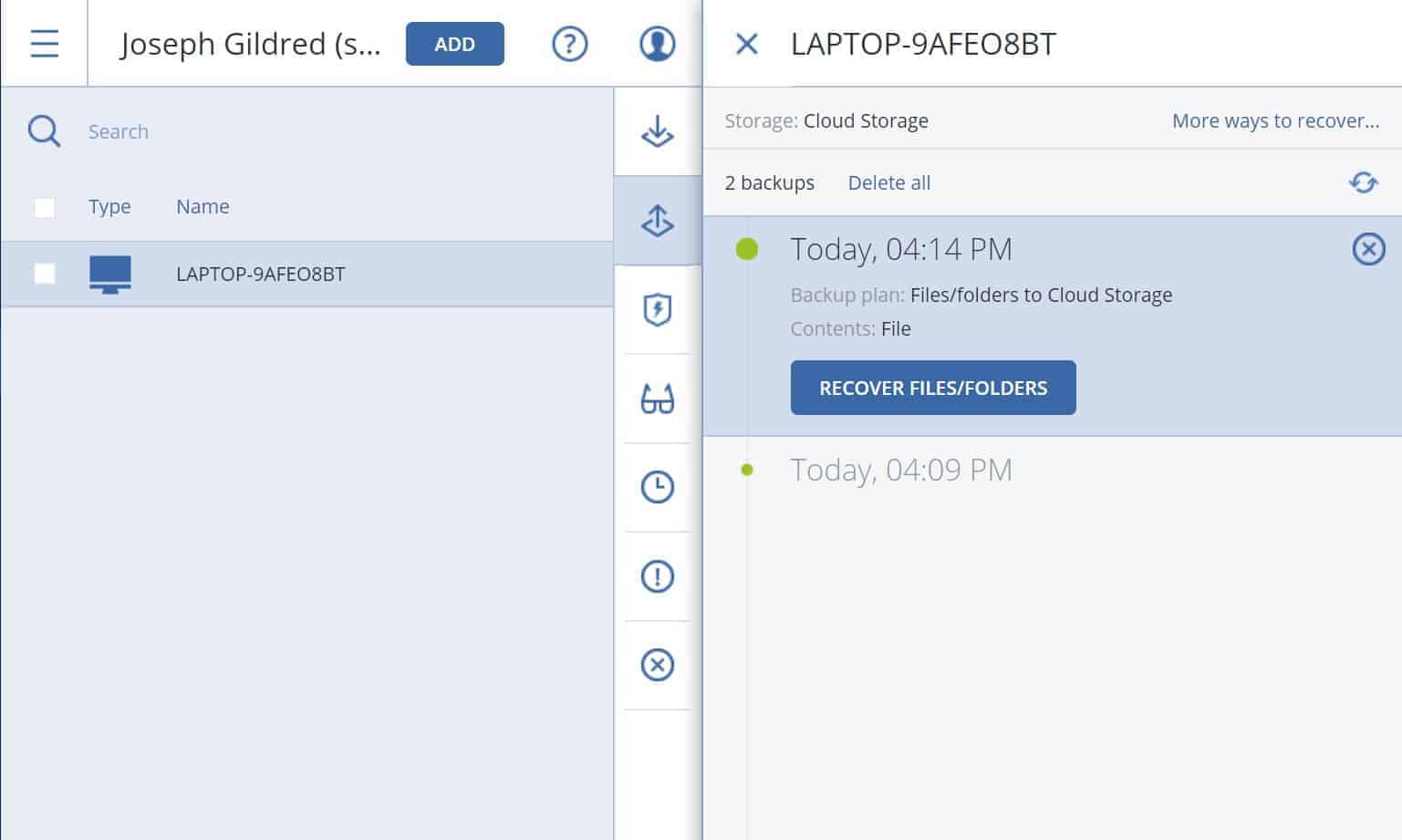This screenshot has width=1402, height=840.
Task: Click the Protection shield icon
Action: click(656, 309)
